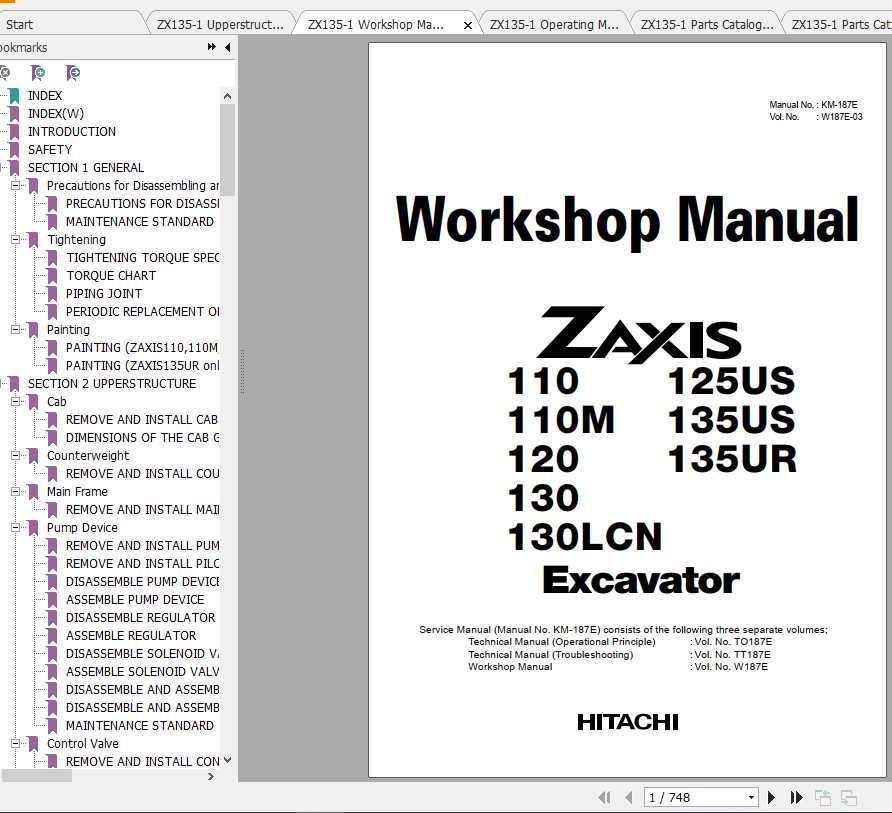Collapse the Tightening bookmark group
The image size is (892, 813).
(13, 239)
